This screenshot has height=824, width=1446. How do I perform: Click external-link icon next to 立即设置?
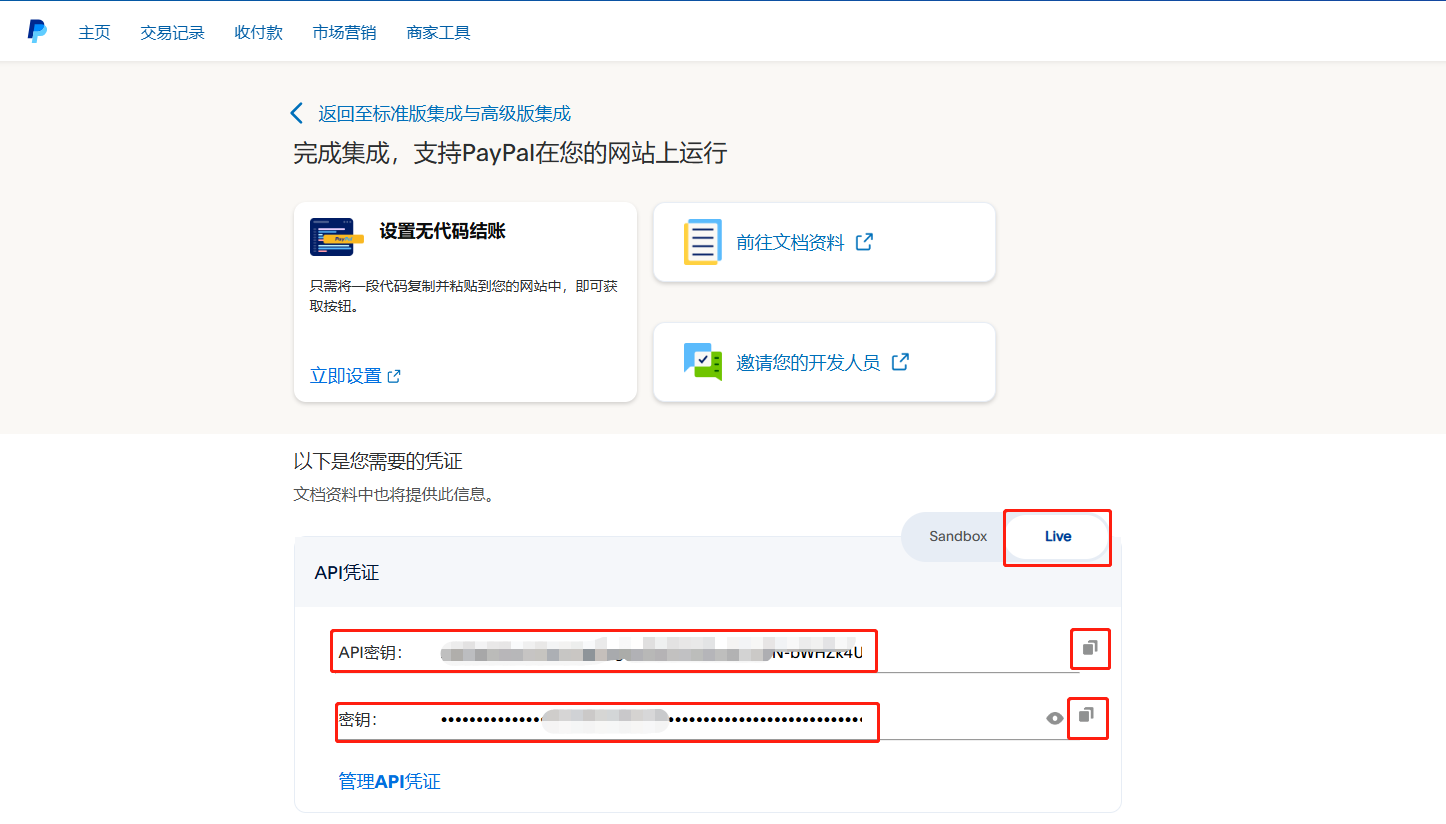point(394,376)
